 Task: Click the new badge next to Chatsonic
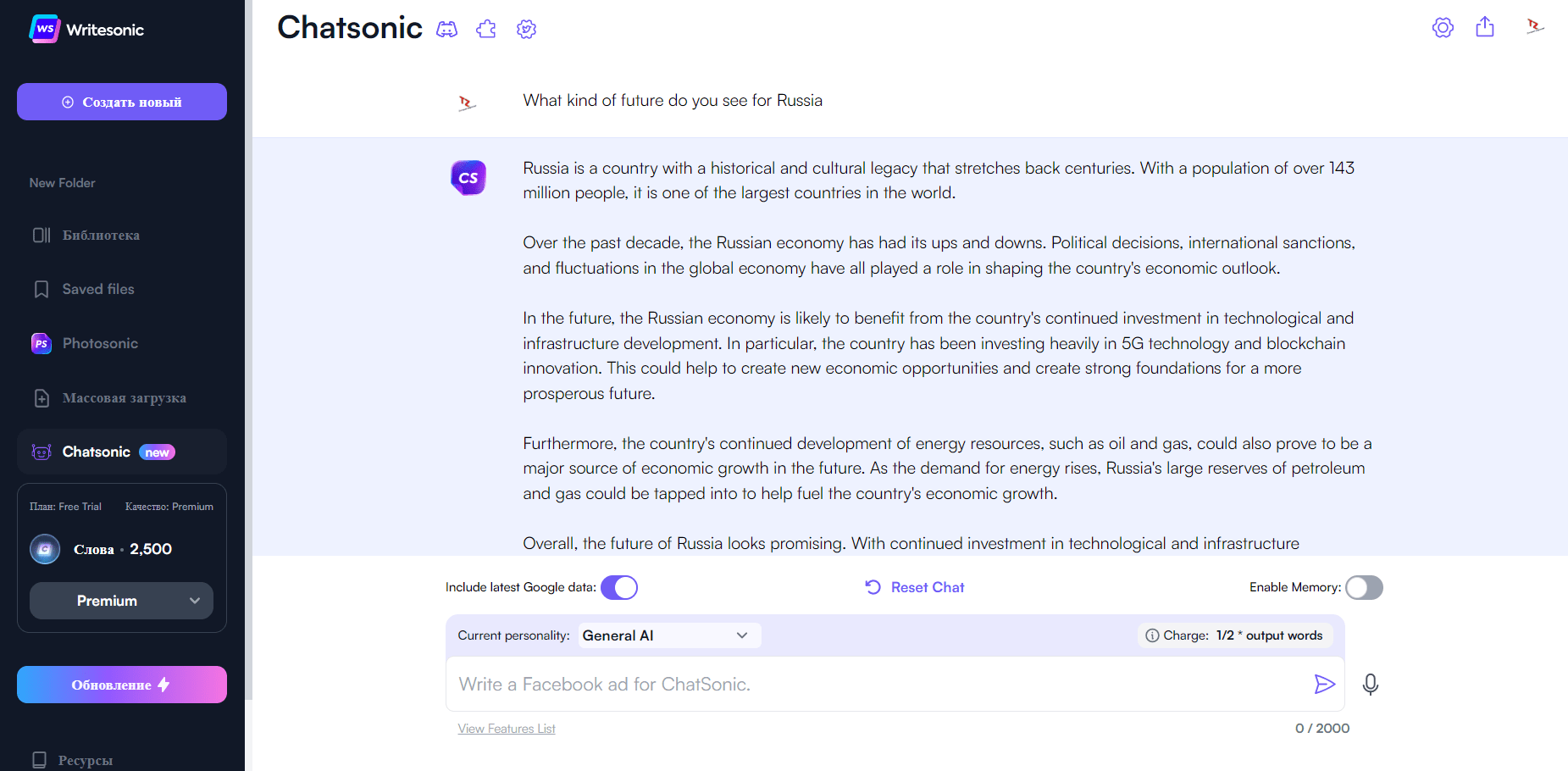click(x=157, y=452)
